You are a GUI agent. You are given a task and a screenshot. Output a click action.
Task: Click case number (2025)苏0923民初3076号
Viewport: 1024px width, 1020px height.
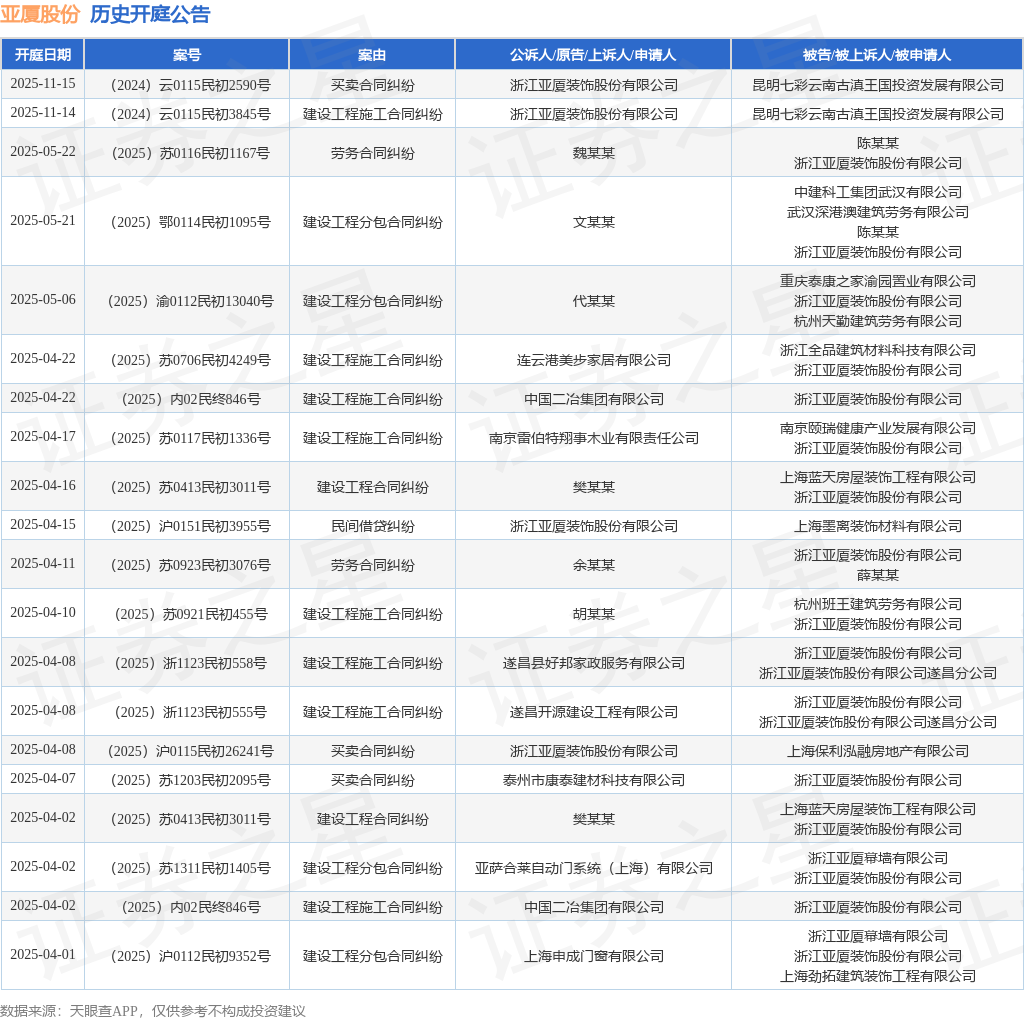tap(190, 565)
